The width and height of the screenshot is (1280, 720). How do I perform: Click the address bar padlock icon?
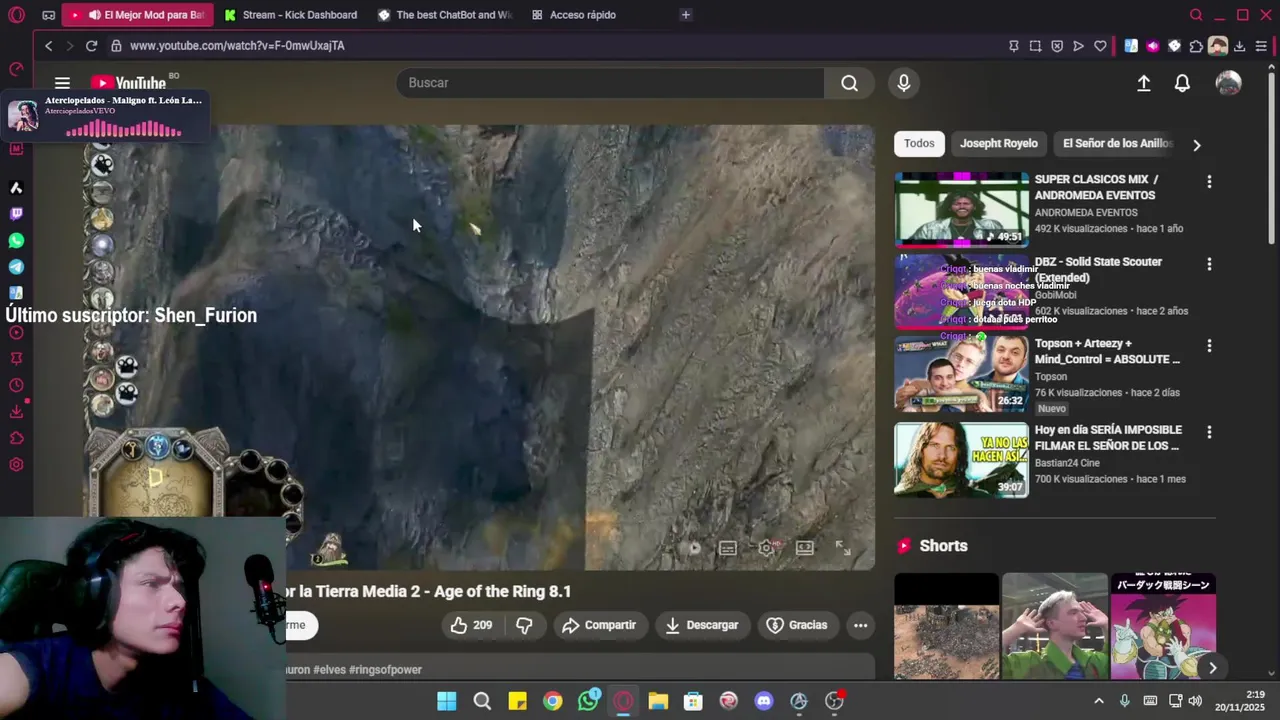pyautogui.click(x=116, y=46)
